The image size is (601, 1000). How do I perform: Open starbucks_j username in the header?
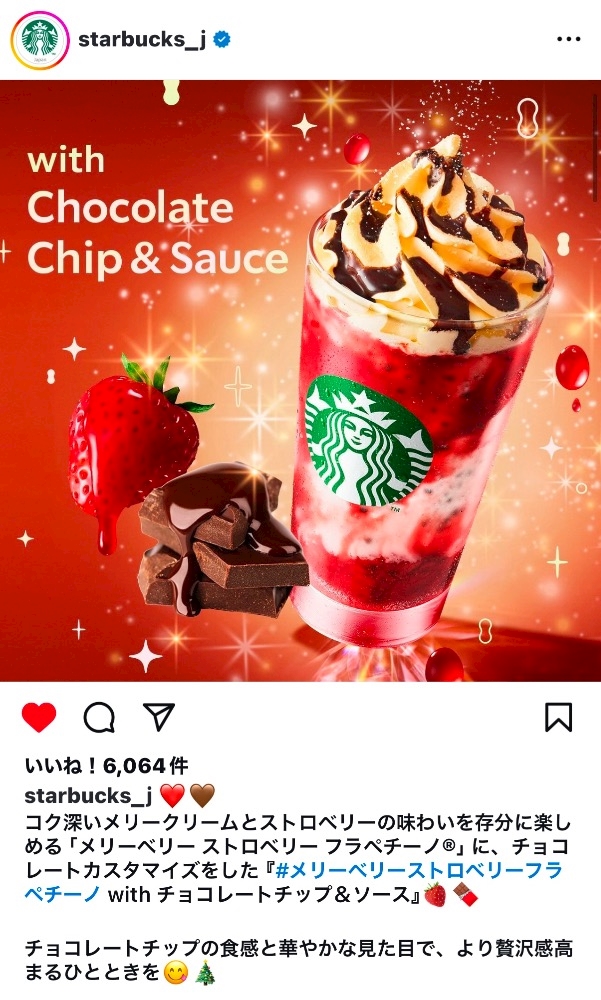(x=142, y=40)
